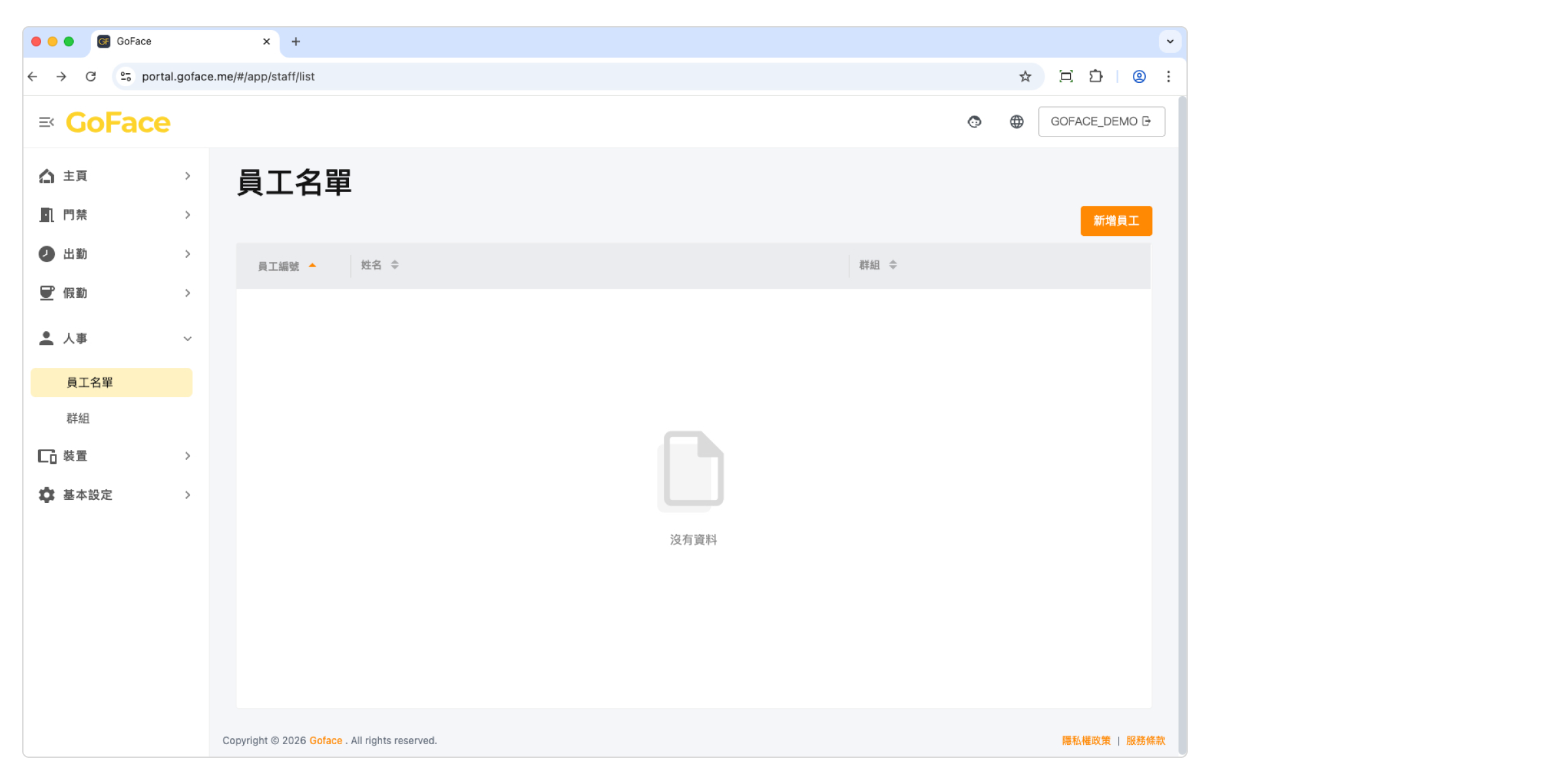Expand the 出勤 menu chevron

coord(188,254)
